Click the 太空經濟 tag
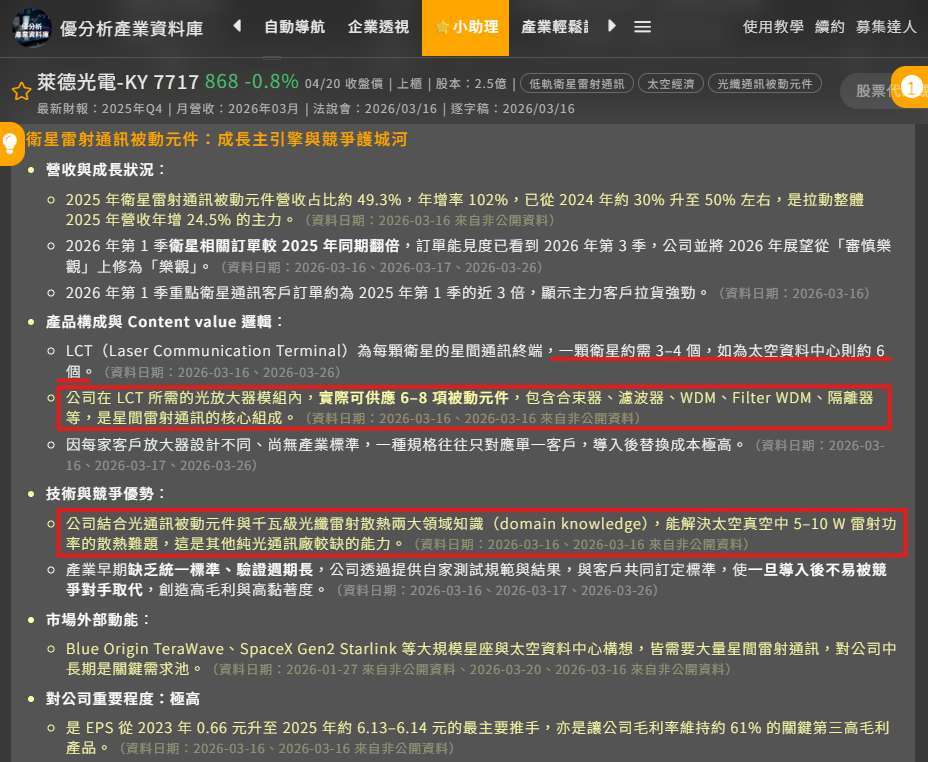The width and height of the screenshot is (928, 762). click(x=670, y=84)
